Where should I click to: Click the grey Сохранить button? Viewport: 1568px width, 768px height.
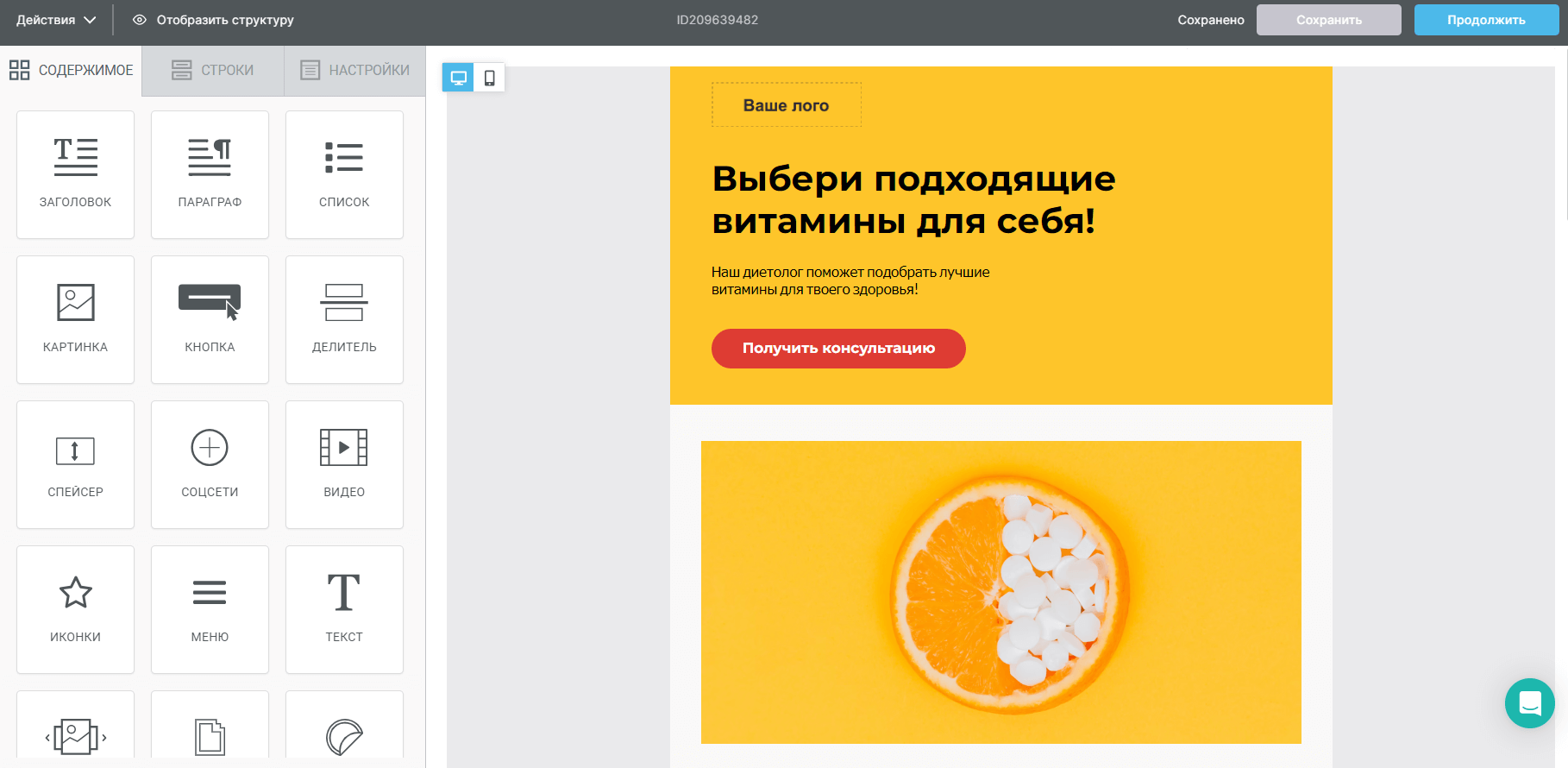click(1328, 20)
